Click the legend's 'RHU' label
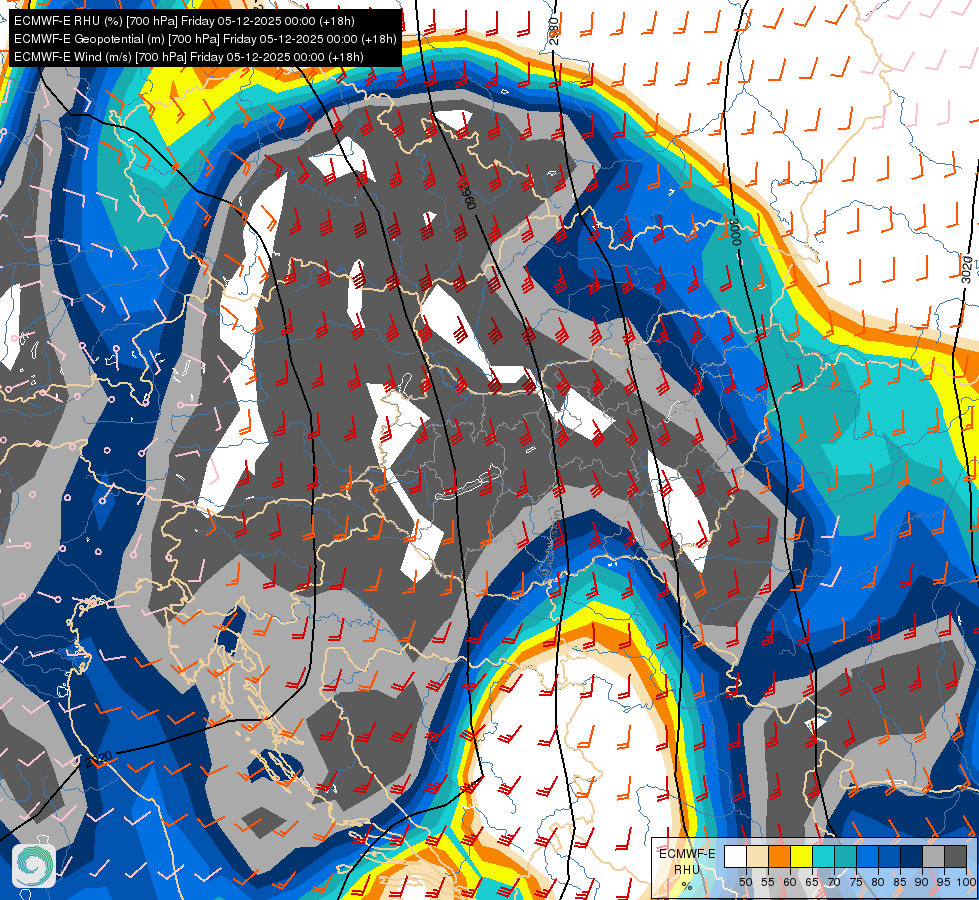Image resolution: width=979 pixels, height=900 pixels. click(687, 869)
